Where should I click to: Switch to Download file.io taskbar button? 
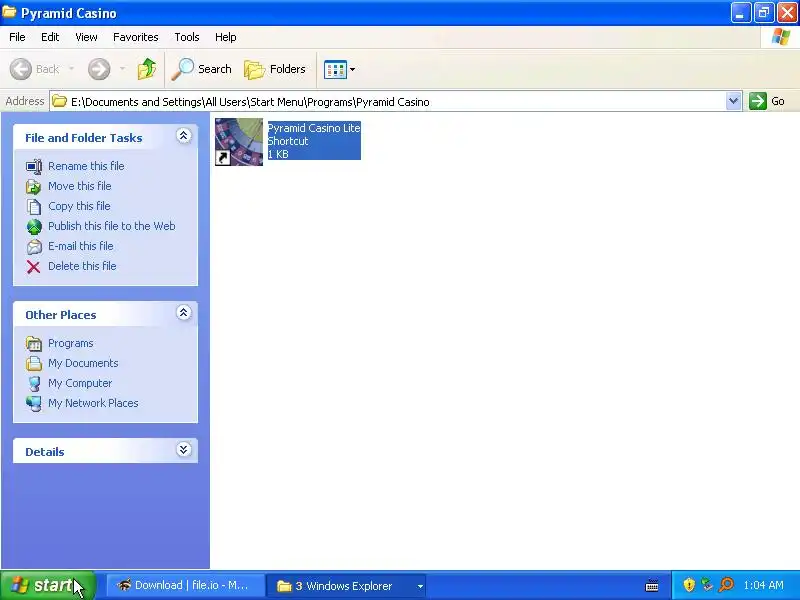coord(185,585)
